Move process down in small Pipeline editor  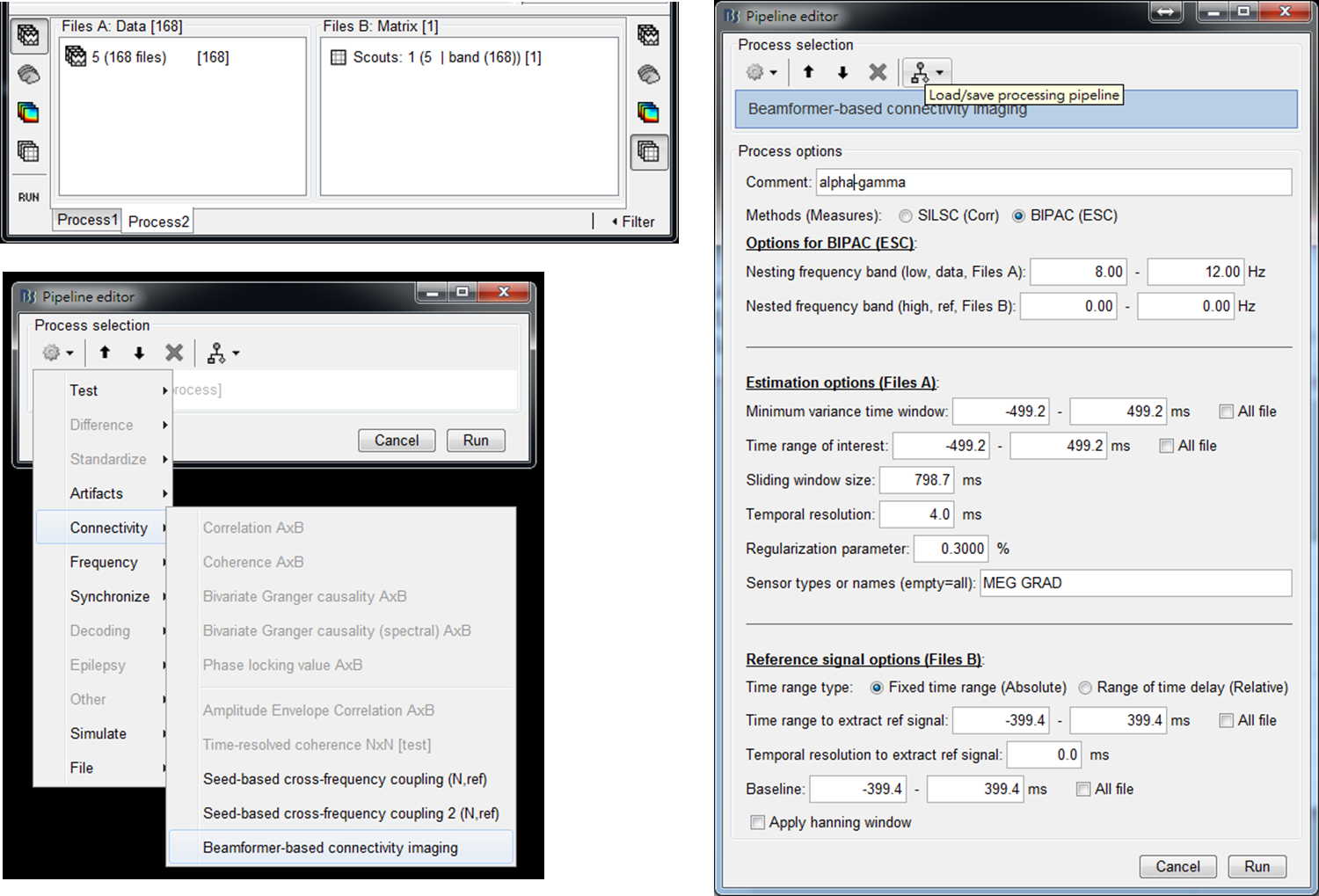click(x=139, y=353)
